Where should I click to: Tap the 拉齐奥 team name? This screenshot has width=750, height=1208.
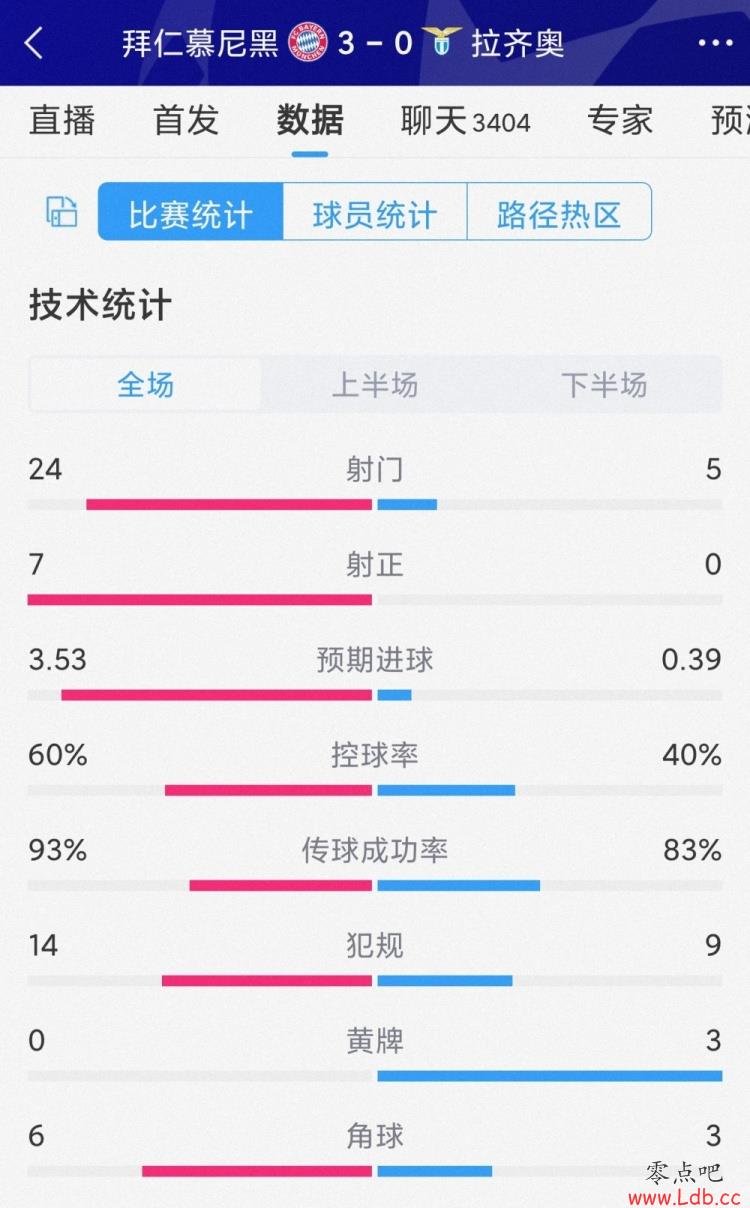518,44
